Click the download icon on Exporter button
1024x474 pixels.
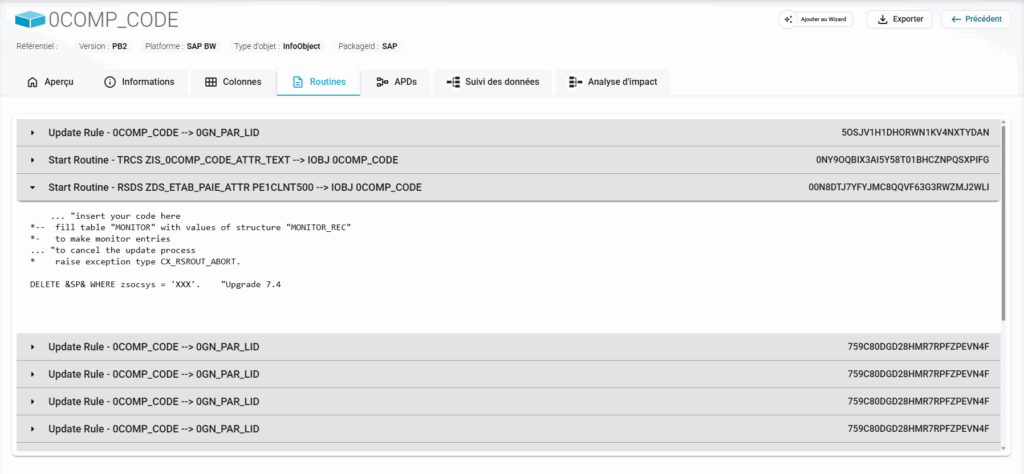pos(882,20)
